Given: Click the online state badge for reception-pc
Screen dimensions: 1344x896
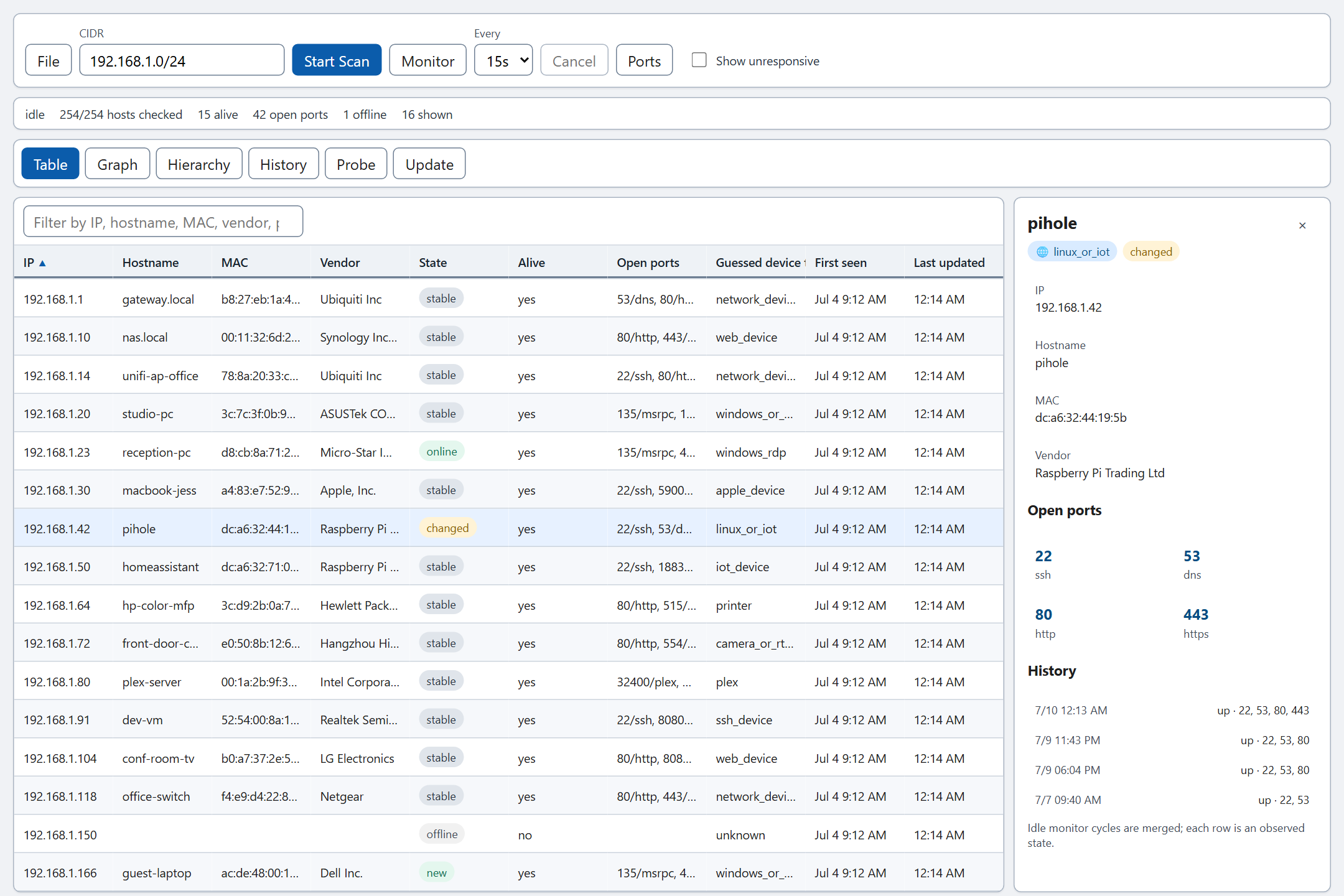Looking at the screenshot, I should pyautogui.click(x=442, y=452).
